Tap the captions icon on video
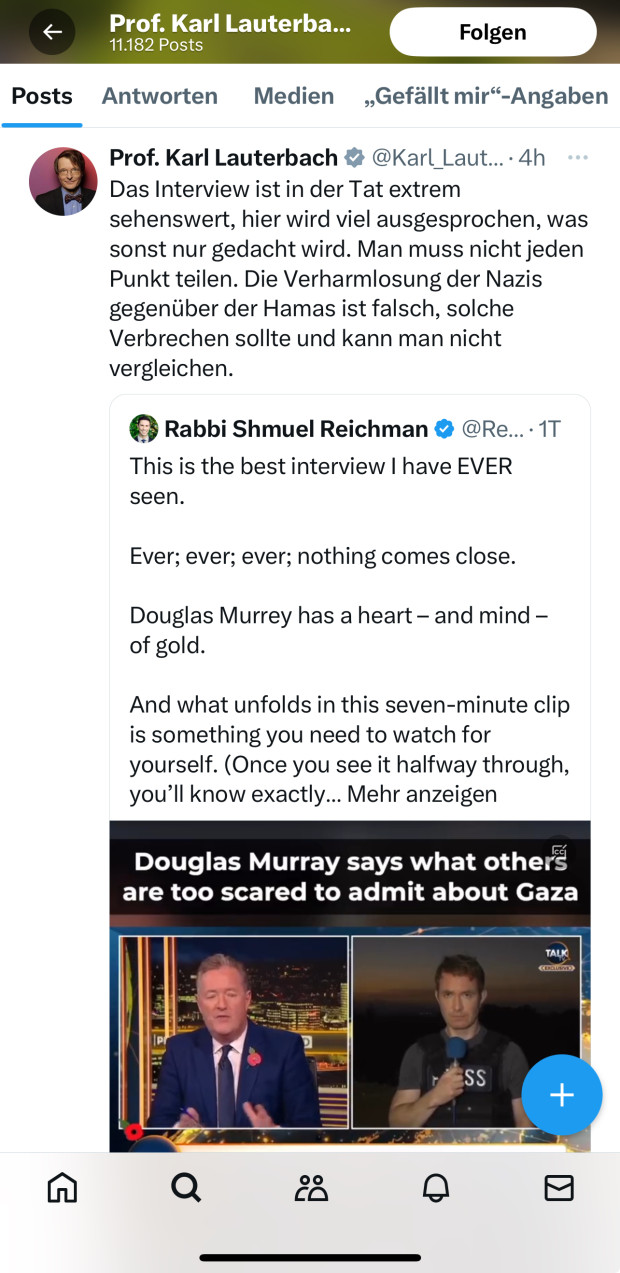 point(559,852)
